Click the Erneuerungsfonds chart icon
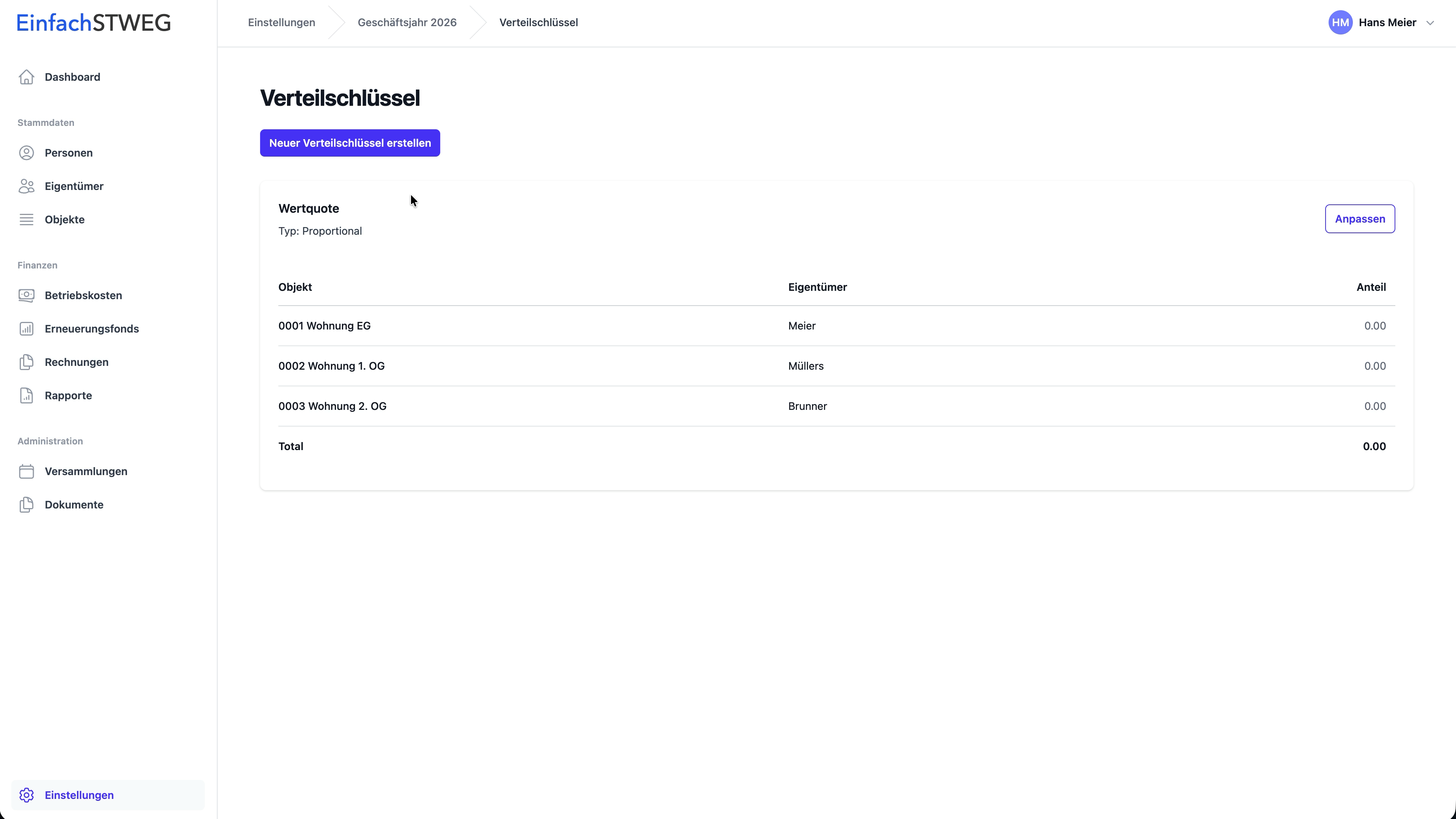The image size is (1456, 819). 27,328
